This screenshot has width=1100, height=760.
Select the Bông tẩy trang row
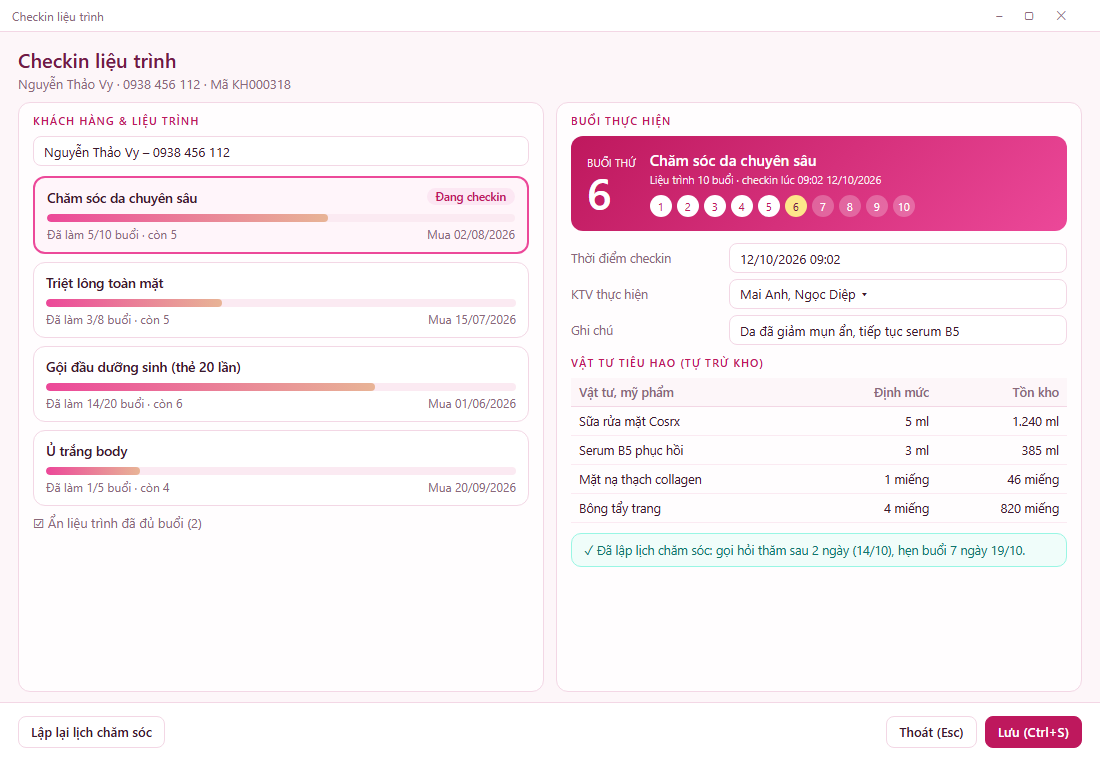tap(819, 508)
